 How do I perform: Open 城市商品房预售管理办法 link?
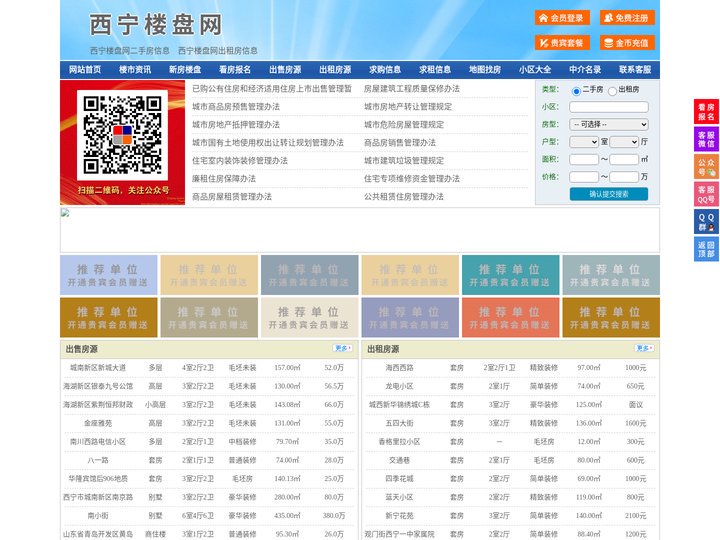pyautogui.click(x=236, y=107)
